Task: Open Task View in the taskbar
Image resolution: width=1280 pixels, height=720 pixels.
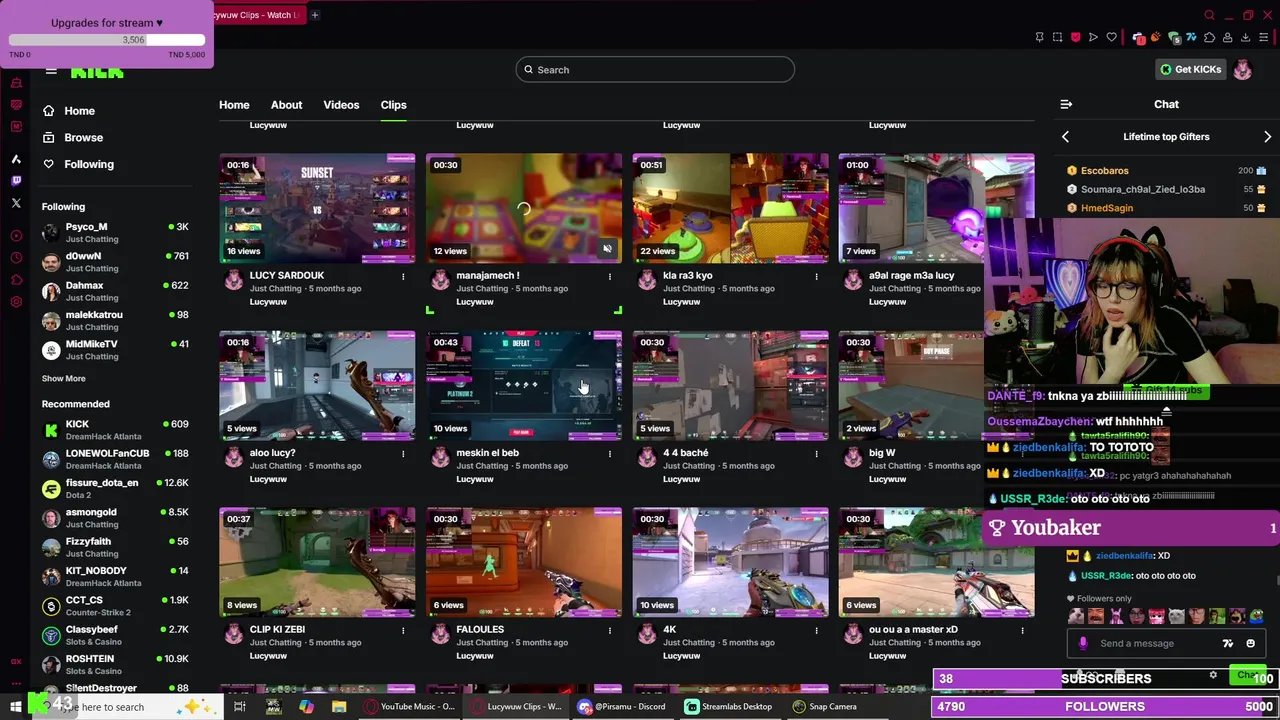Action: pyautogui.click(x=240, y=706)
